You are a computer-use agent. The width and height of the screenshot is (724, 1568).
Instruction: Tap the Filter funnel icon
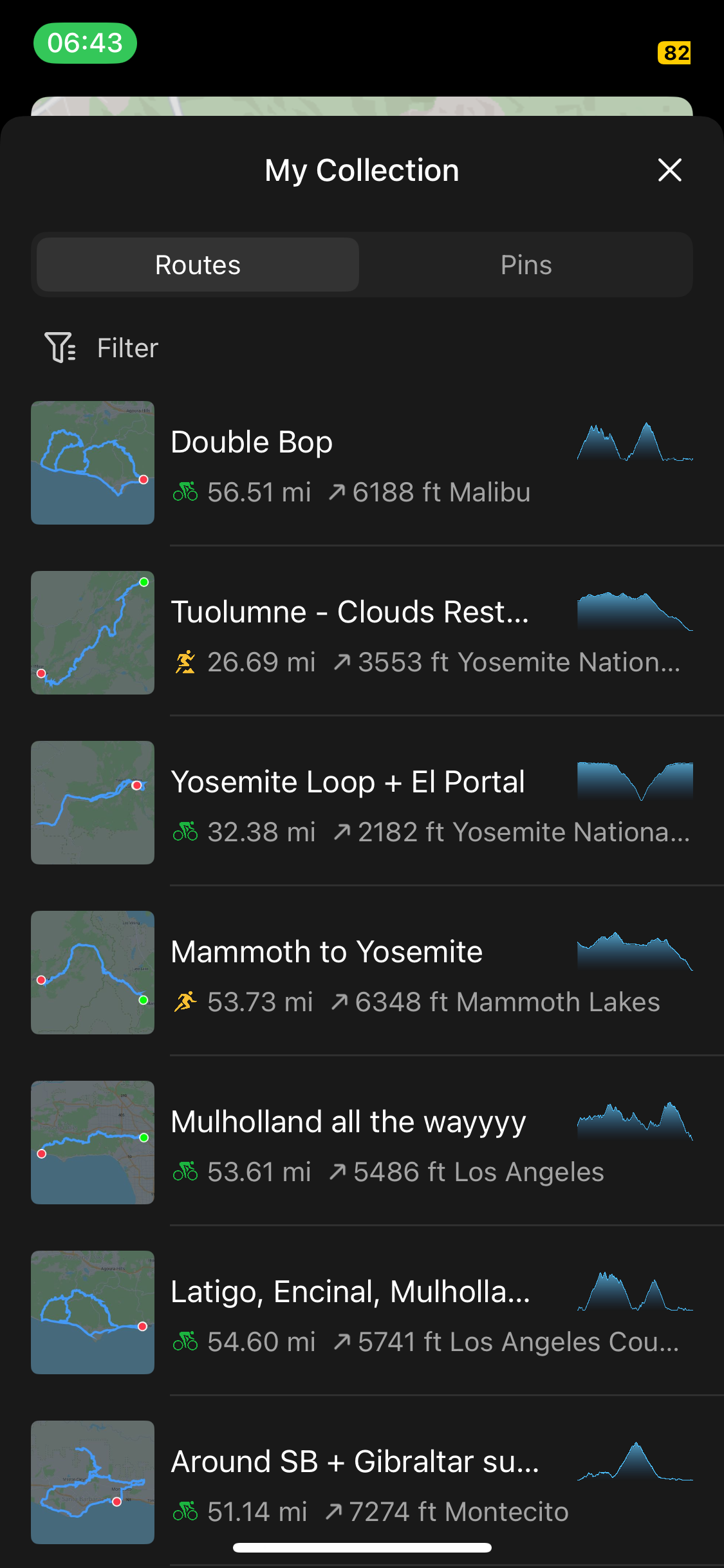(60, 348)
